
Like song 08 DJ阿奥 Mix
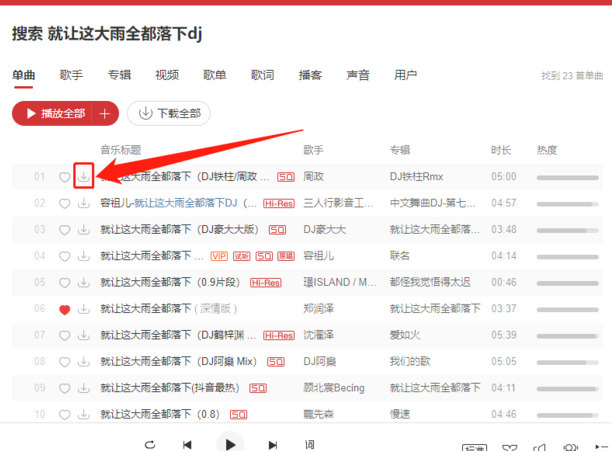click(64, 362)
